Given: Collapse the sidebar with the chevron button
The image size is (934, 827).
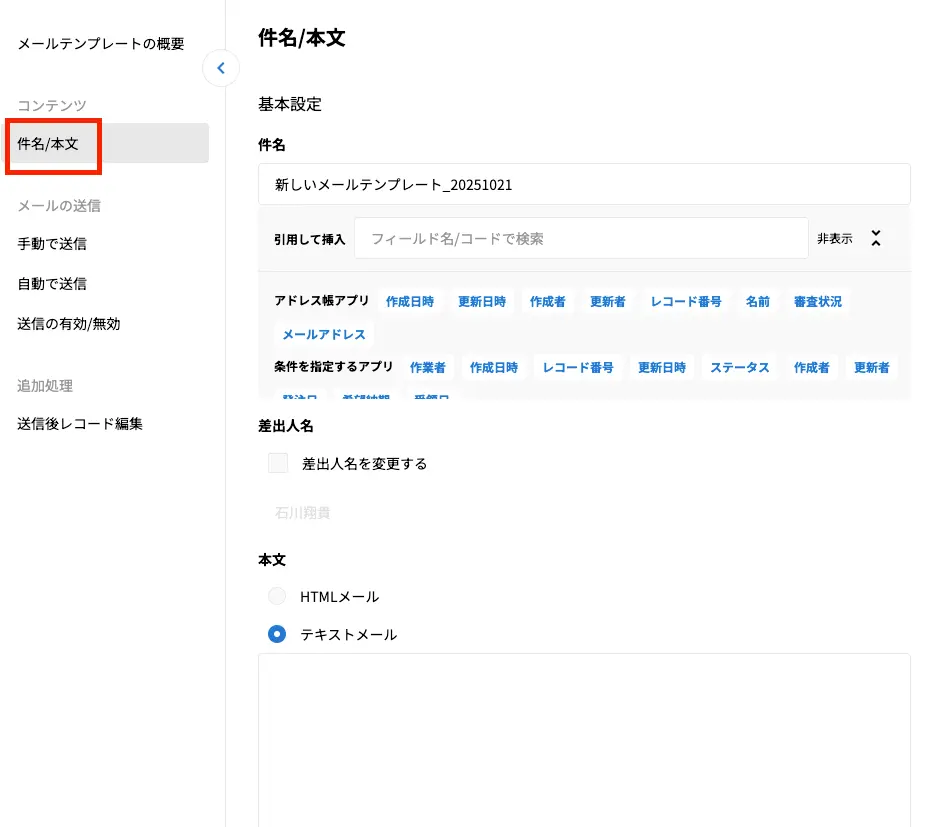Looking at the screenshot, I should pyautogui.click(x=221, y=69).
